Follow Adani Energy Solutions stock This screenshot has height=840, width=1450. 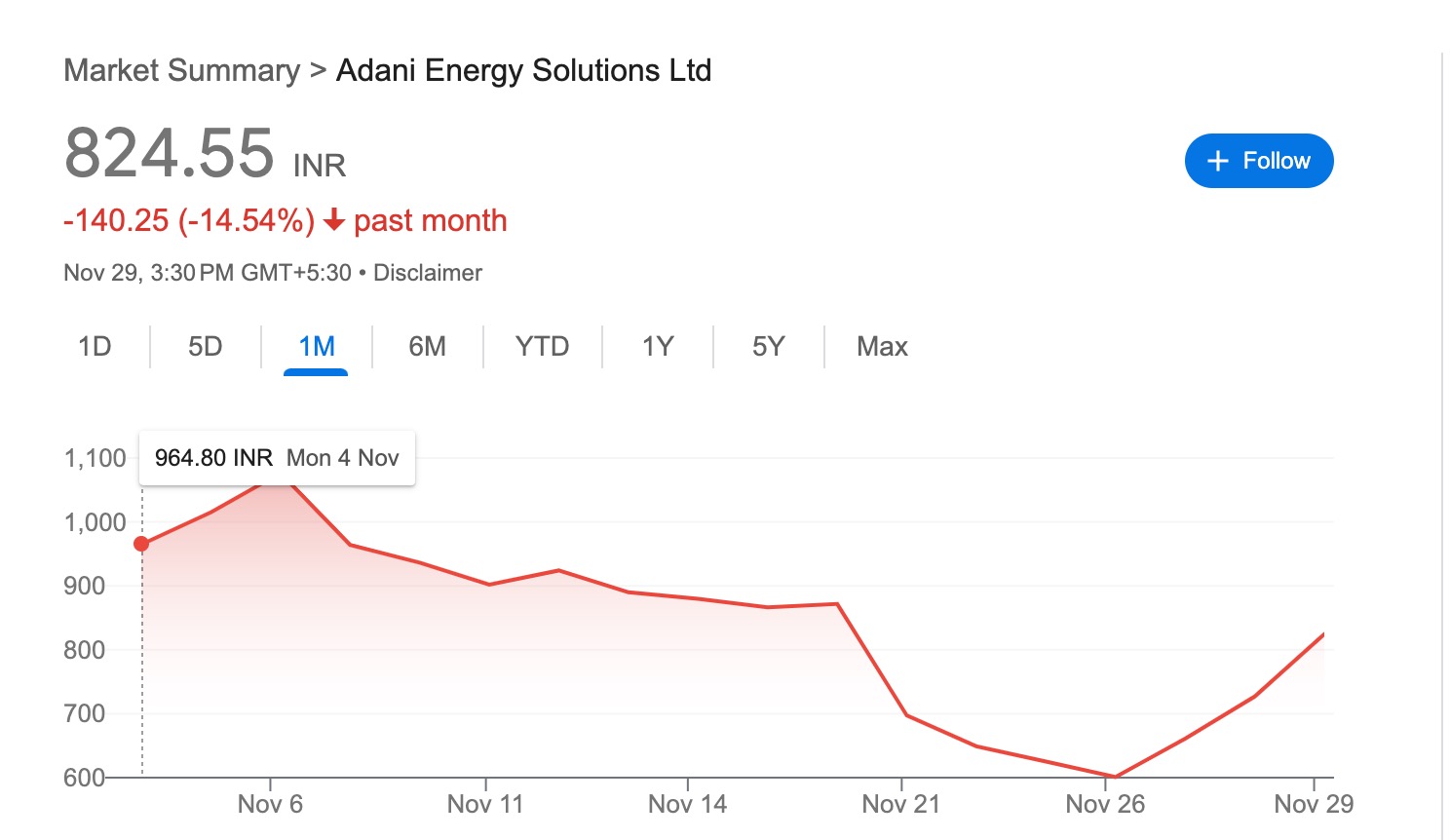[x=1259, y=161]
